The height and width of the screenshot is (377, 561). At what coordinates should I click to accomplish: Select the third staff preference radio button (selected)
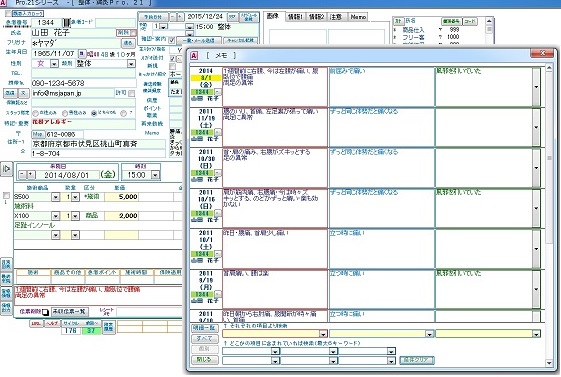point(94,113)
